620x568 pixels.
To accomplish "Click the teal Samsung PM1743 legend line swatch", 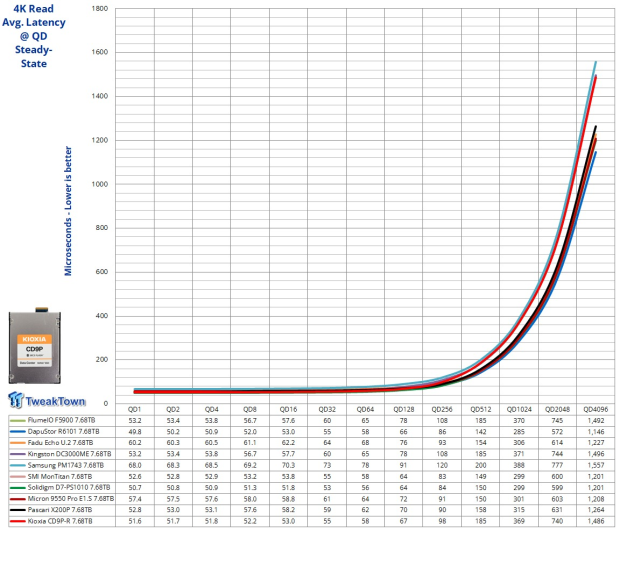I will (18, 465).
